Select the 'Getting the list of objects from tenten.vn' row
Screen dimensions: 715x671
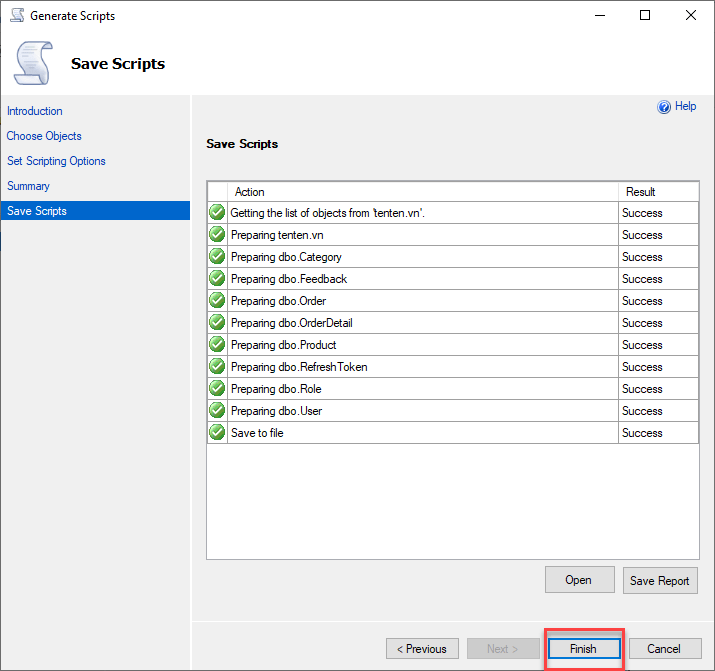coord(453,212)
